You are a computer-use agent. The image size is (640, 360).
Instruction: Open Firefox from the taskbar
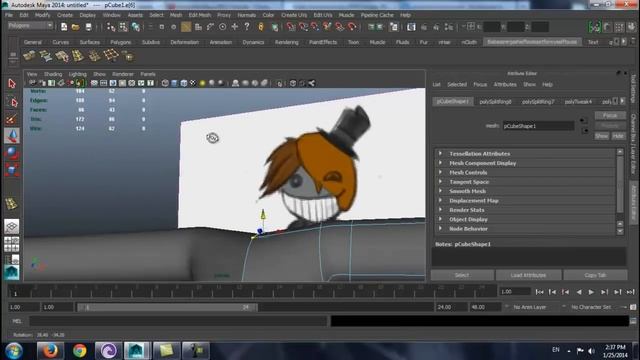pos(51,351)
